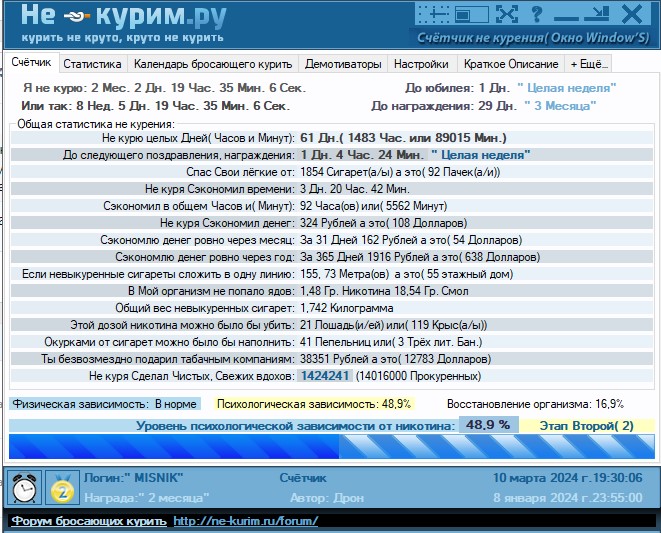Click the fullscreen expand arrows icon
This screenshot has width=661, height=533.
coord(508,14)
